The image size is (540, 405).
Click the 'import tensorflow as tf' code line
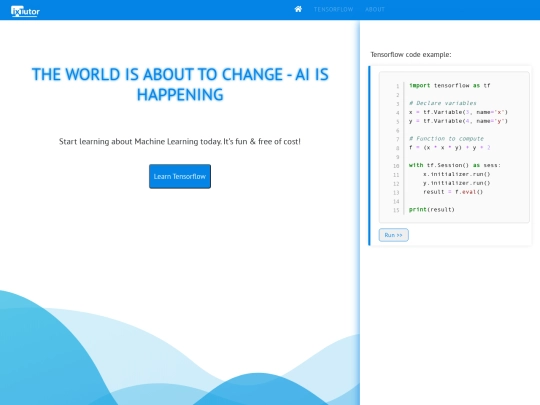coord(450,85)
